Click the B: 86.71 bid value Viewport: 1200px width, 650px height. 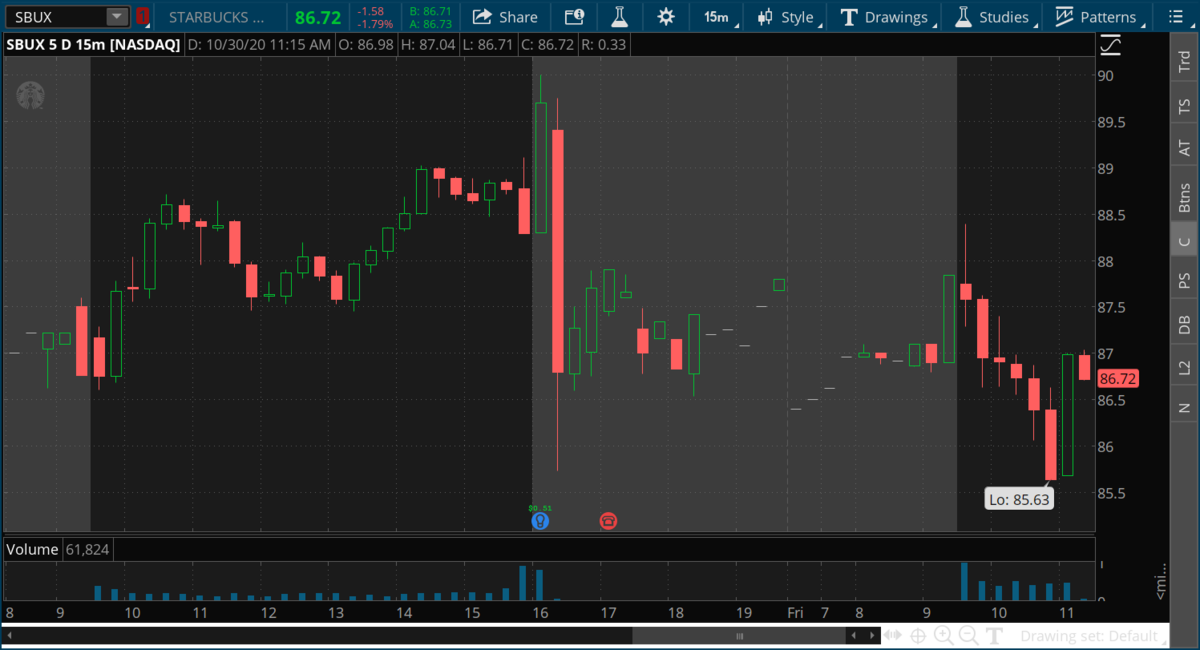tap(431, 11)
